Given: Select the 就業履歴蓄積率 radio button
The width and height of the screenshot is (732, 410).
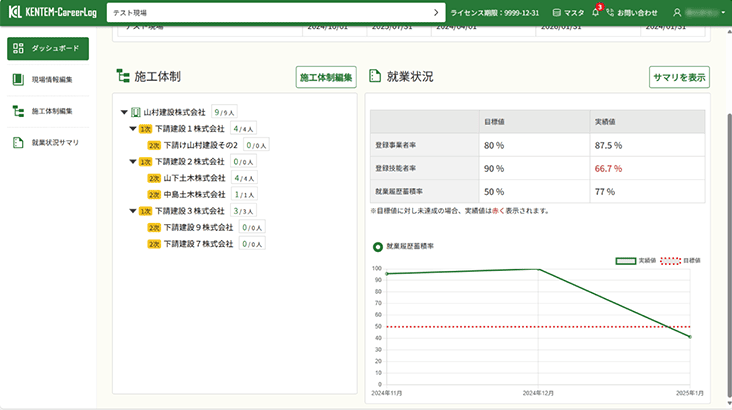Looking at the screenshot, I should click(x=377, y=246).
